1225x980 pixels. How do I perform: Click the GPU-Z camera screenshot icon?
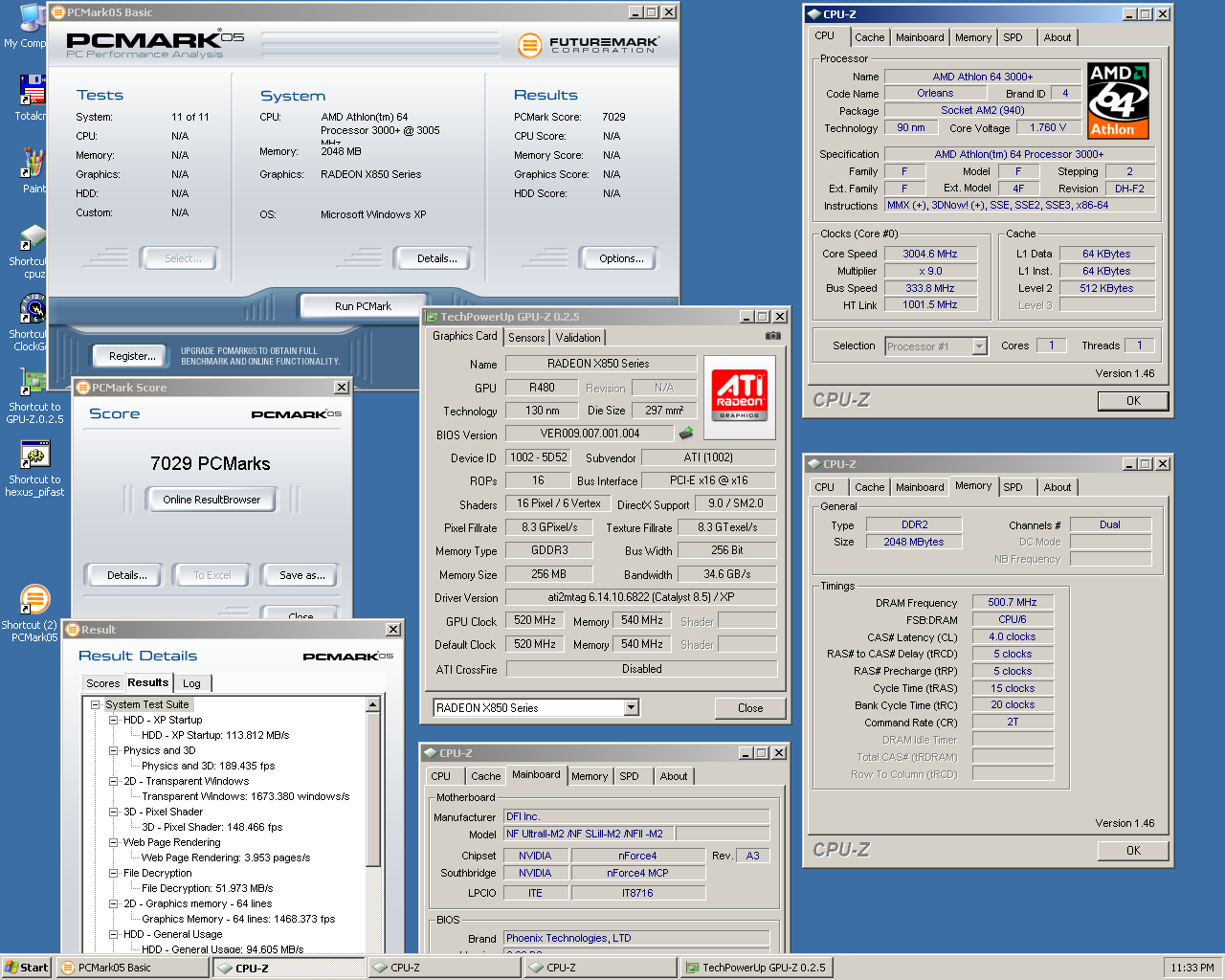pos(773,336)
